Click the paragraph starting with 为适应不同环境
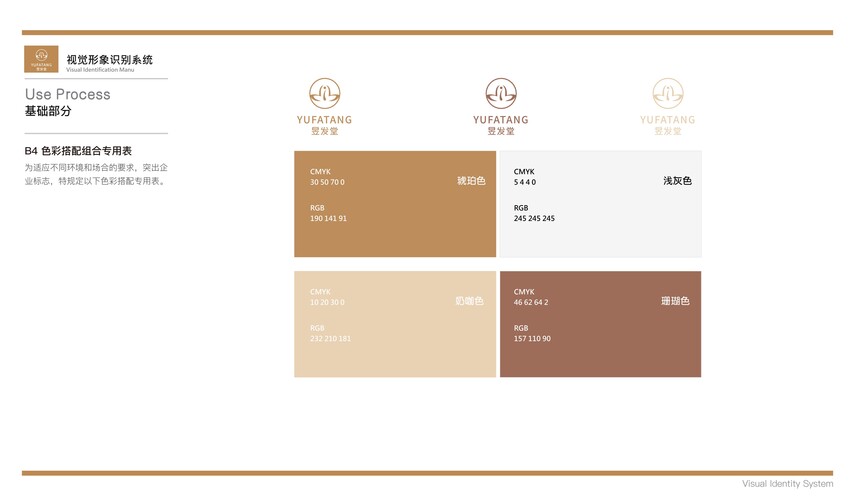 96,174
